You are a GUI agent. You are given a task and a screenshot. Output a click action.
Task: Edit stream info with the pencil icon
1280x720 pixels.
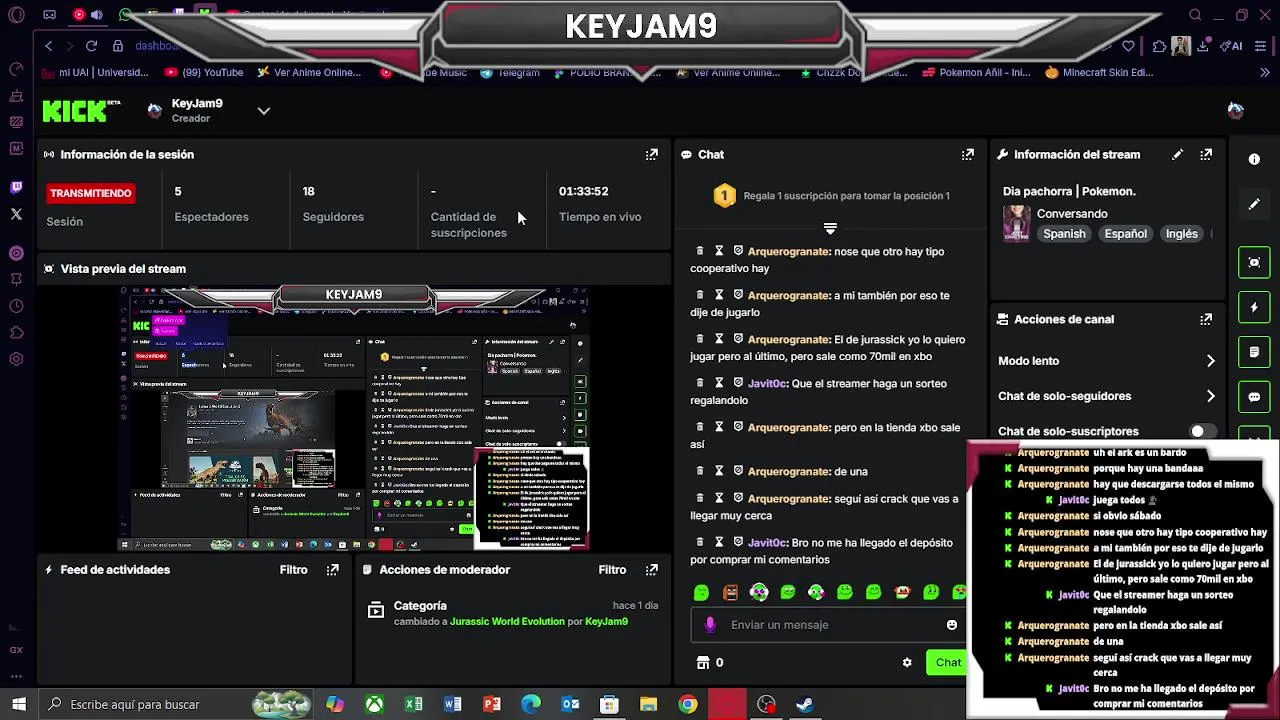pos(1177,154)
